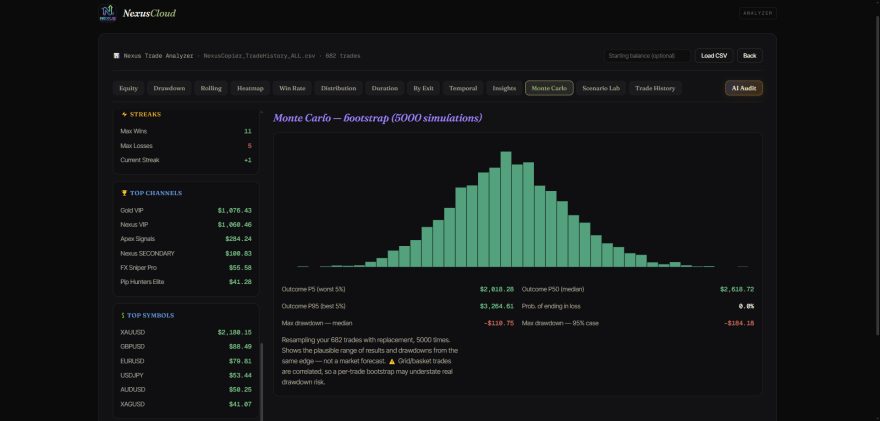Click the lightning bolt Streaks icon
This screenshot has height=421, width=880.
[x=124, y=115]
